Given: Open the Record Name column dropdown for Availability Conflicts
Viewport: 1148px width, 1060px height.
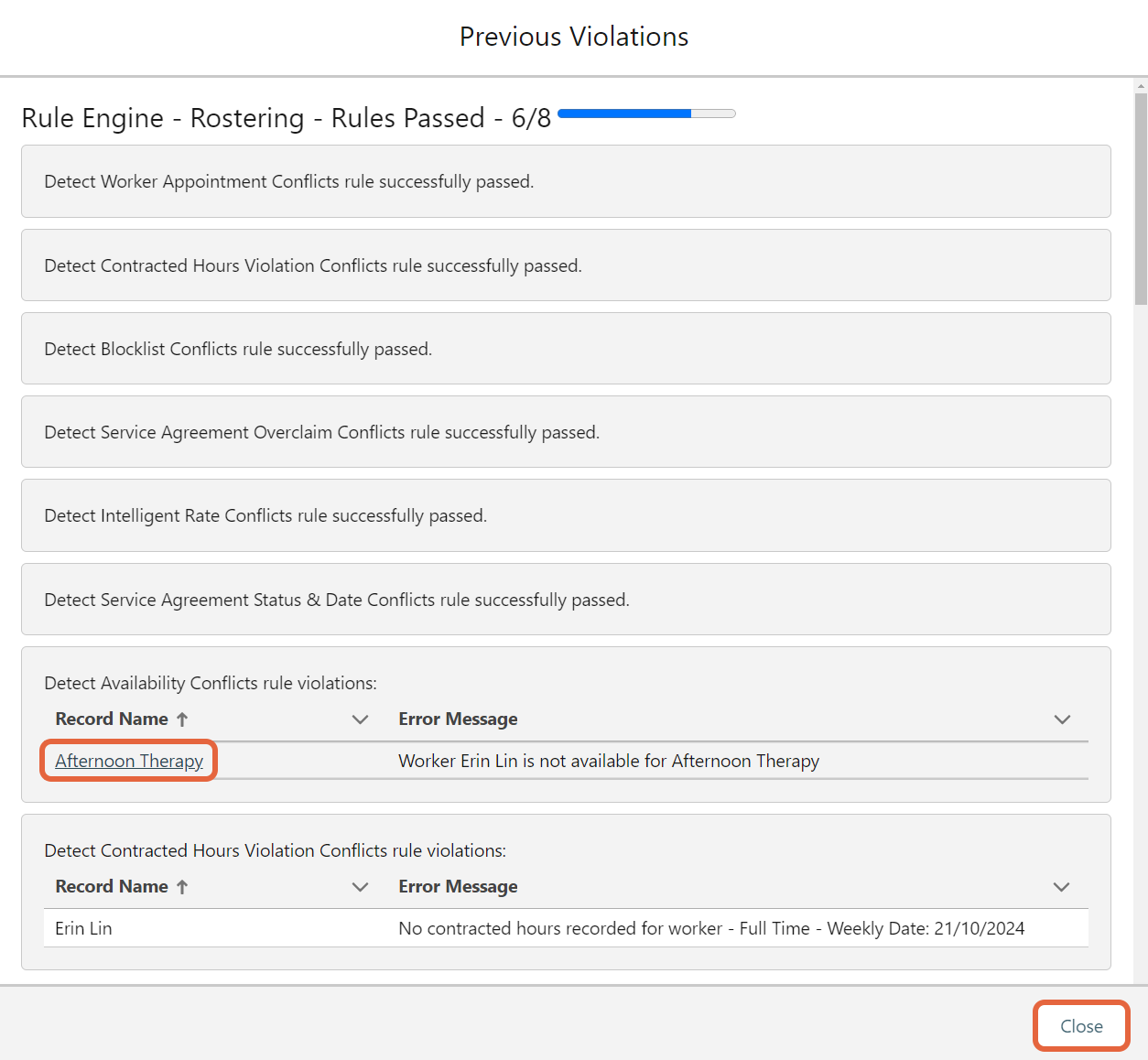Looking at the screenshot, I should (361, 719).
